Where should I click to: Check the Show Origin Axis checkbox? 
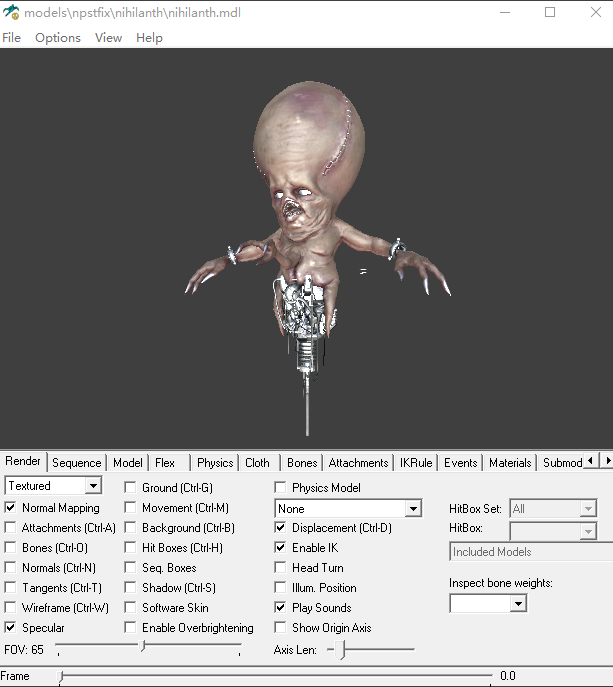pyautogui.click(x=280, y=627)
